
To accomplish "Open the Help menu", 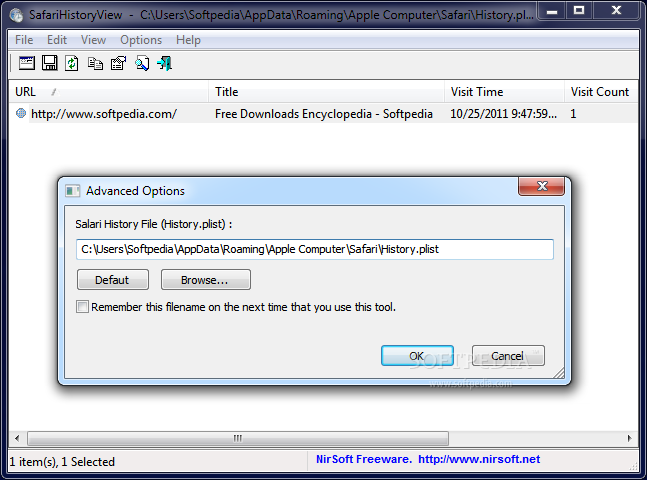I will point(188,40).
